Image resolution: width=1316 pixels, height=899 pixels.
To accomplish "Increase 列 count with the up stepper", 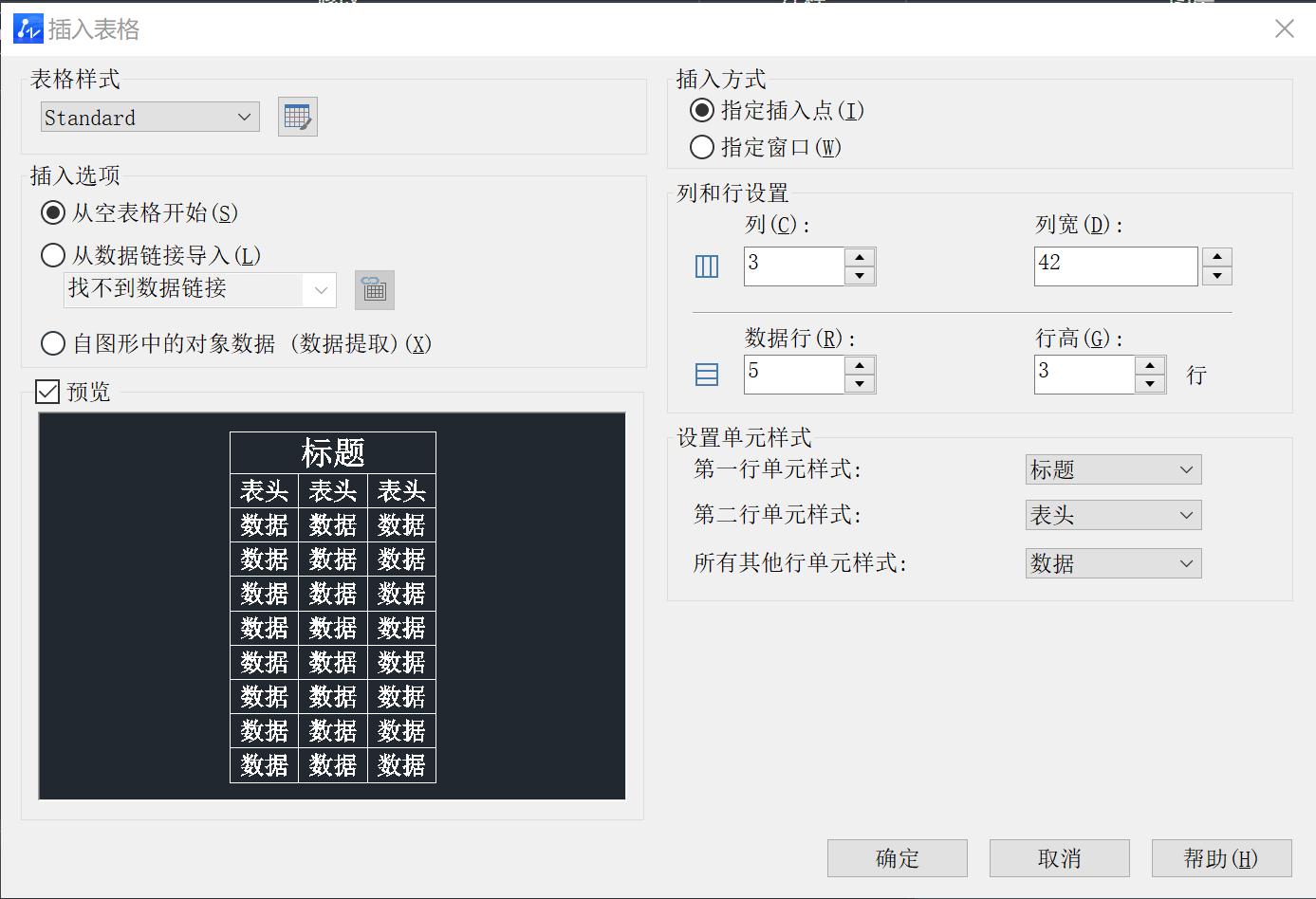I will 860,256.
